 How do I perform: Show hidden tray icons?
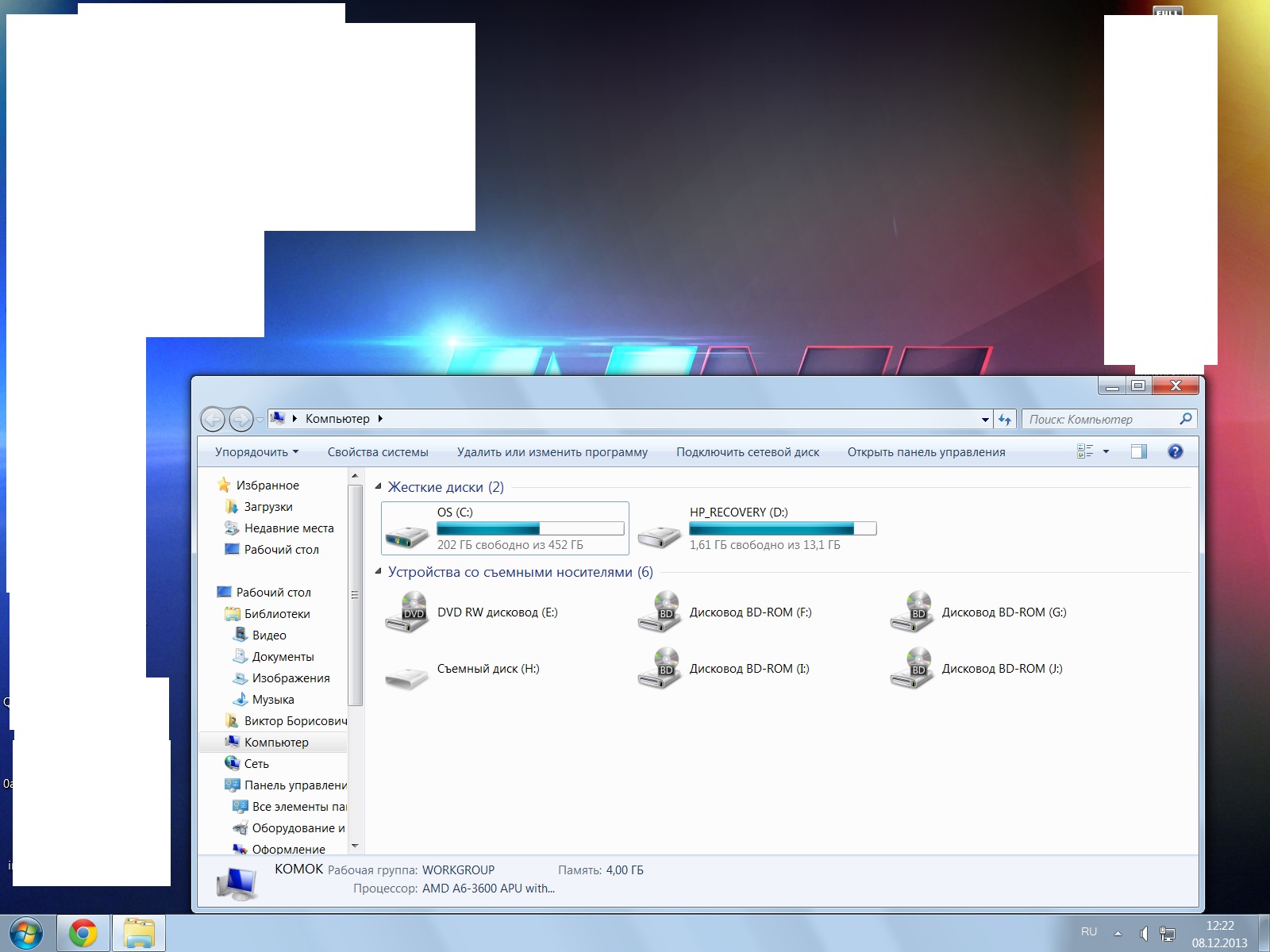click(1118, 933)
